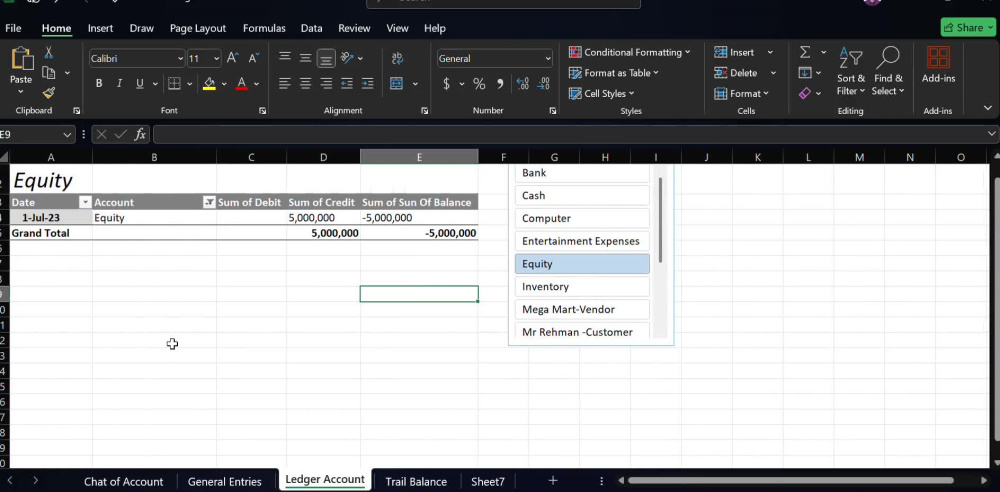Decrease decimal places
Viewport: 1000px width, 492px height.
click(x=543, y=84)
